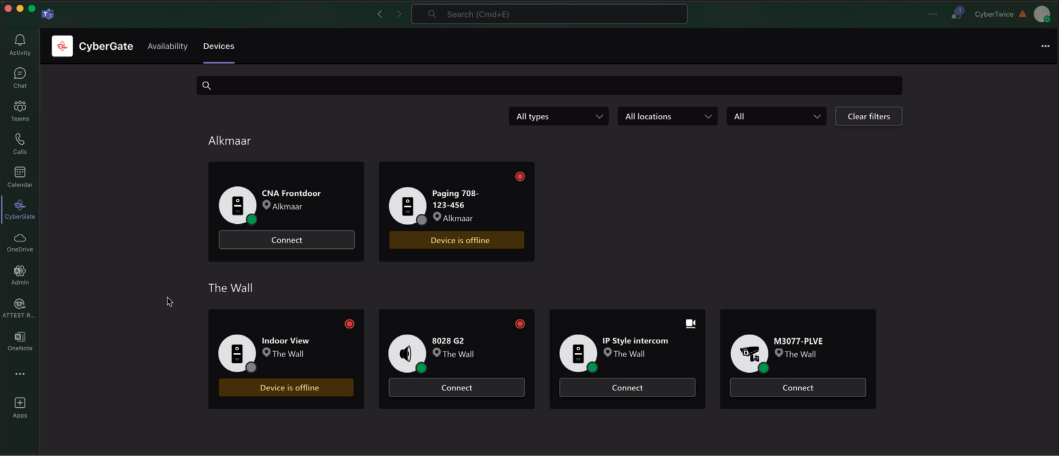Go forward with the right arrow
This screenshot has height=457, width=1059.
(x=399, y=14)
